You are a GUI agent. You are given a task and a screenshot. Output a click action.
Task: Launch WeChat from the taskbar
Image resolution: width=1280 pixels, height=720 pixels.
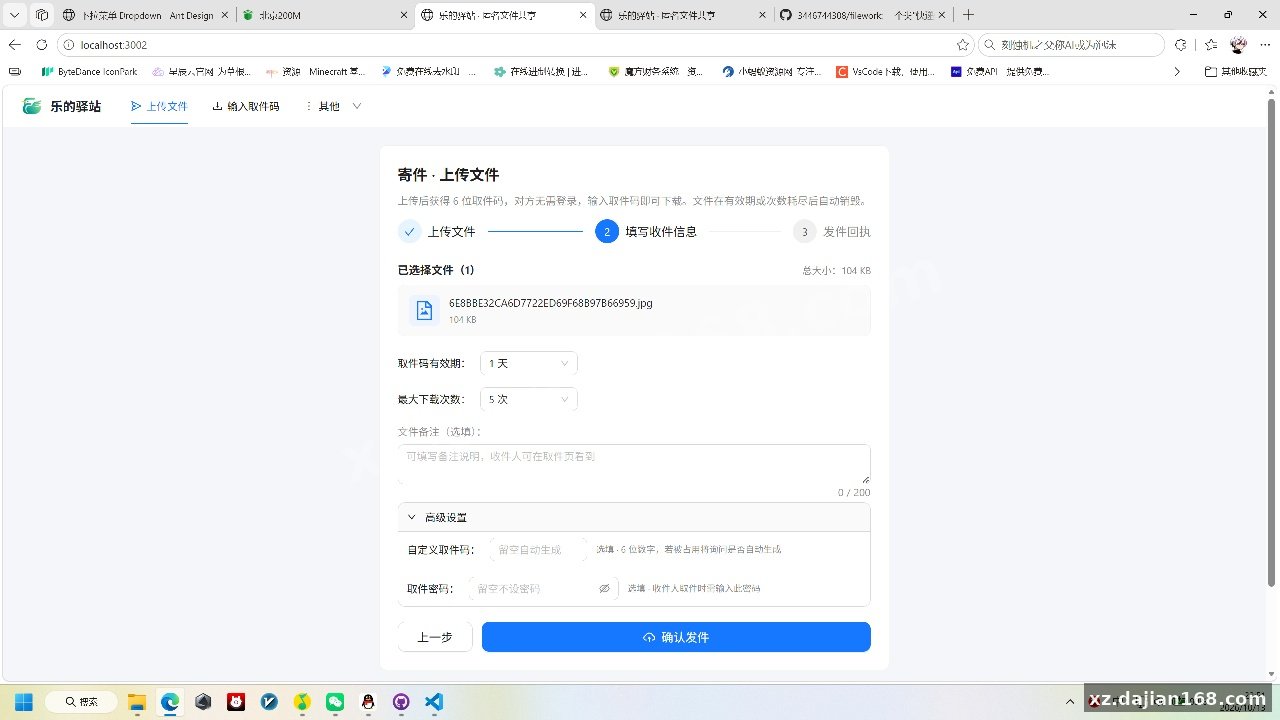click(x=335, y=701)
